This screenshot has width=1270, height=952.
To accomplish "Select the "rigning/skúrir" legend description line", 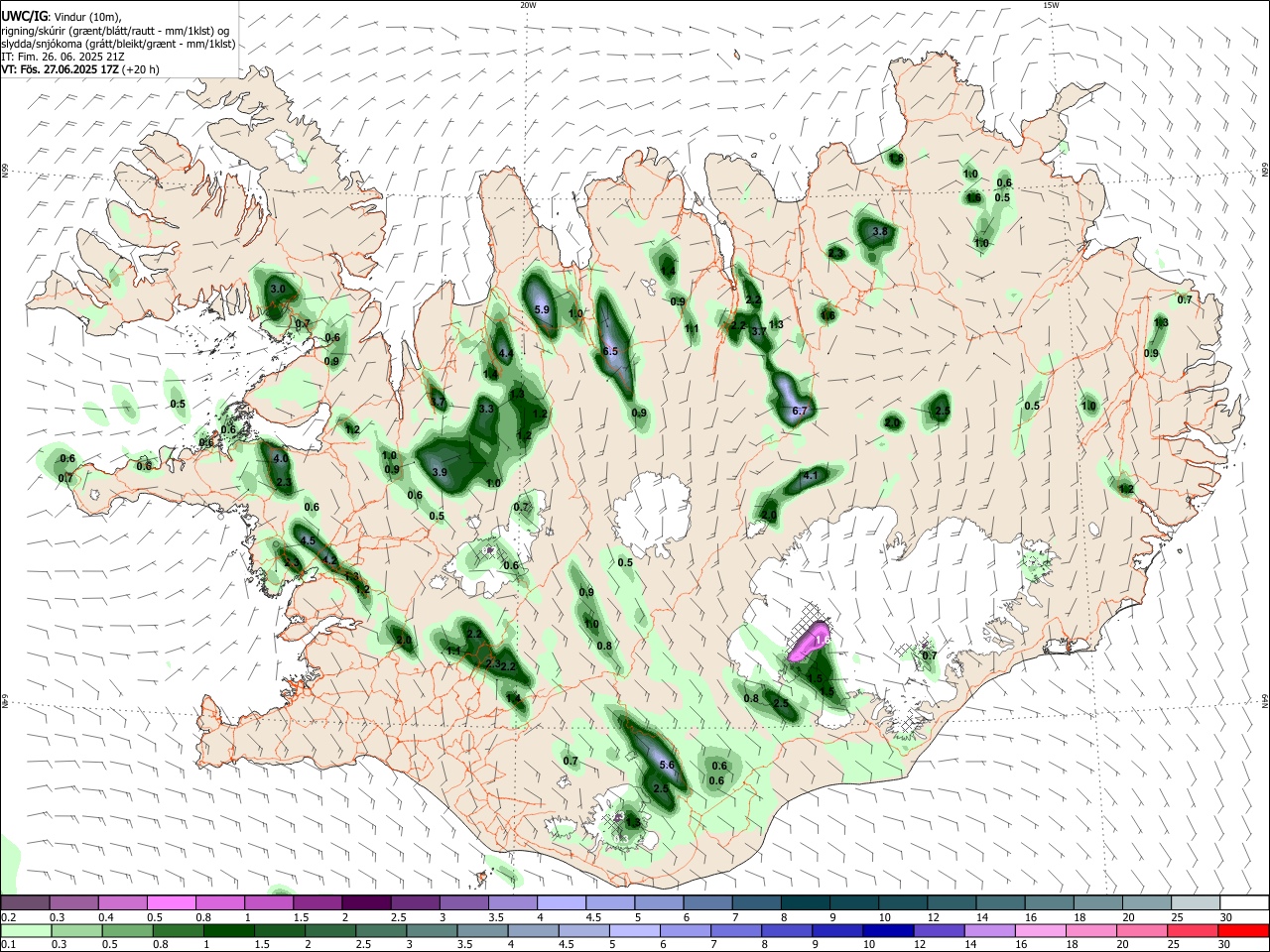I will click(117, 31).
